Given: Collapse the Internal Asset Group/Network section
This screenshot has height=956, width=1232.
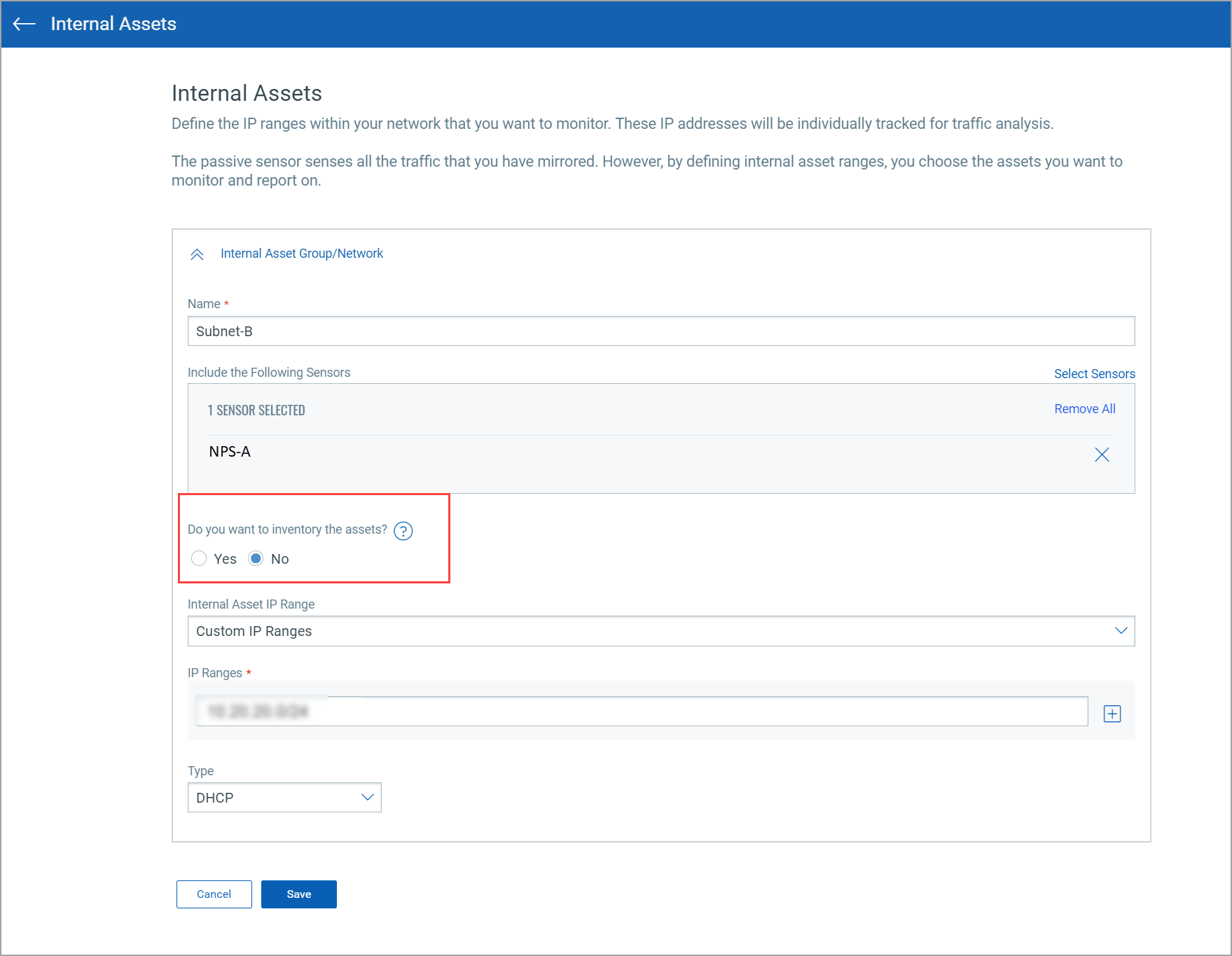Looking at the screenshot, I should click(197, 254).
